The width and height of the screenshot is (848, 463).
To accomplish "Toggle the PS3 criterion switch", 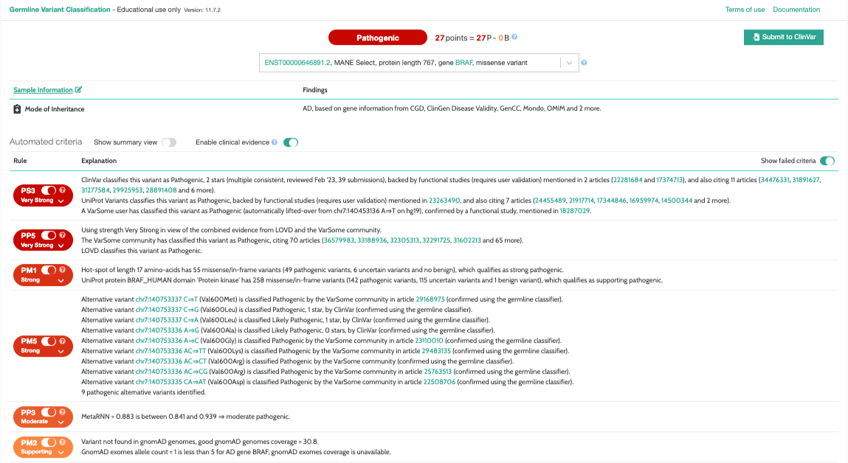I will coord(49,190).
